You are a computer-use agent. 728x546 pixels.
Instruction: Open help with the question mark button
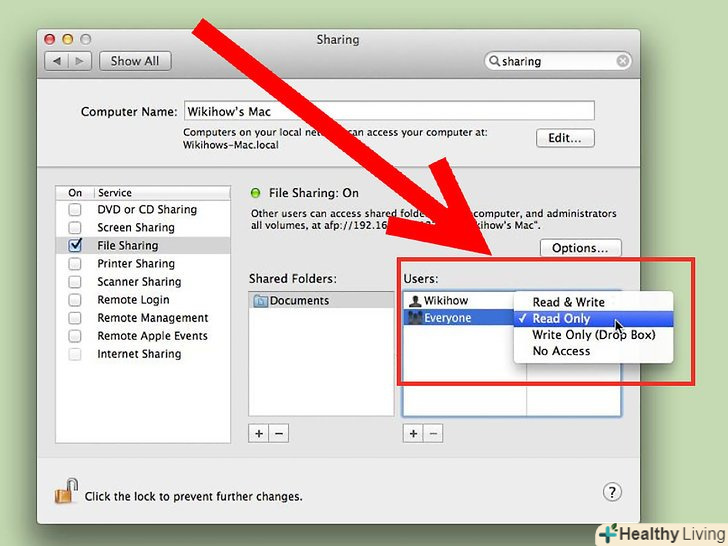[612, 492]
